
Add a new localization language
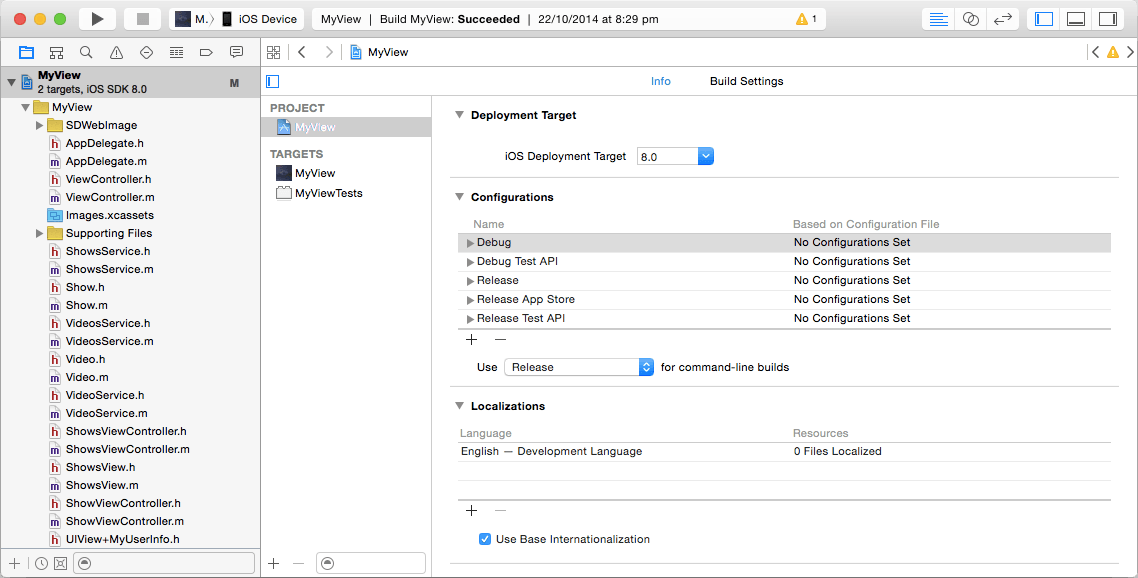(472, 510)
